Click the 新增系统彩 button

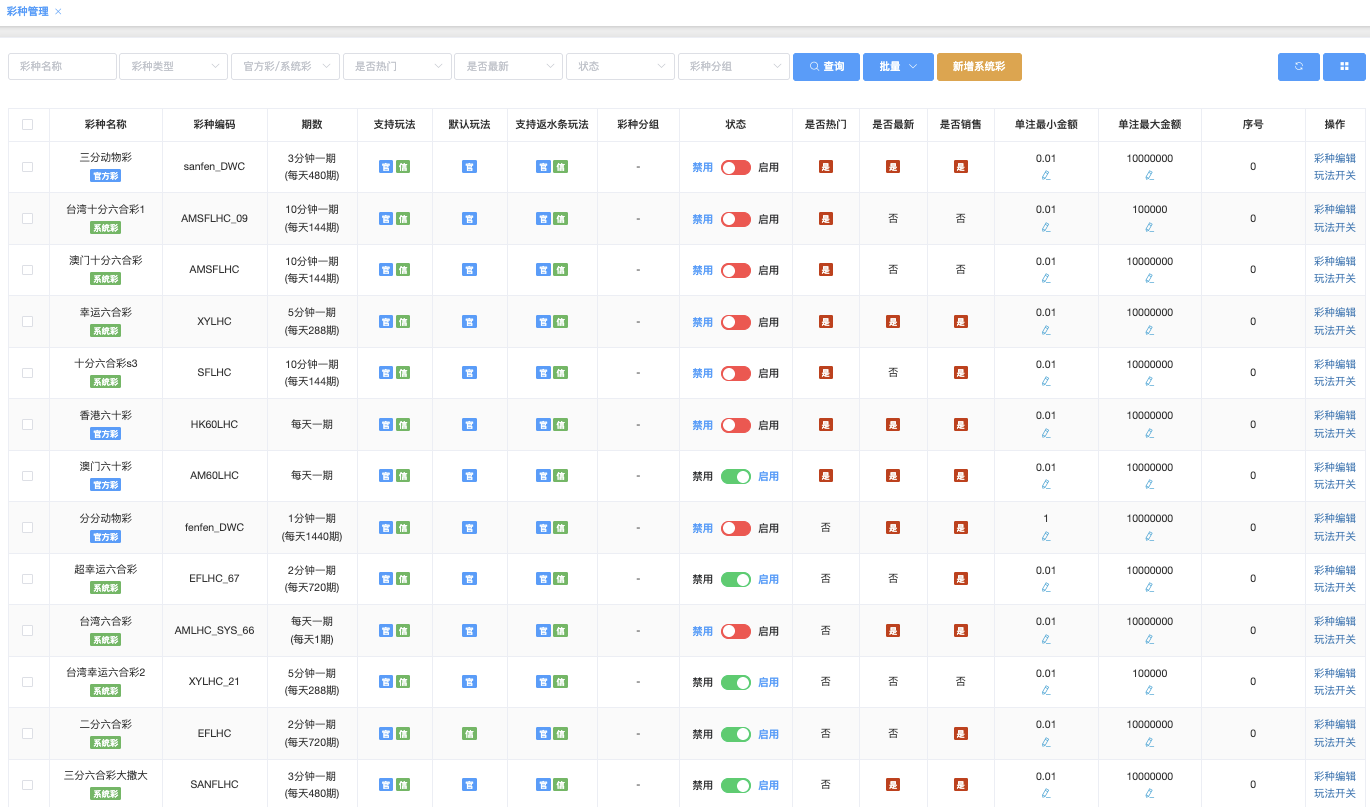pos(978,67)
